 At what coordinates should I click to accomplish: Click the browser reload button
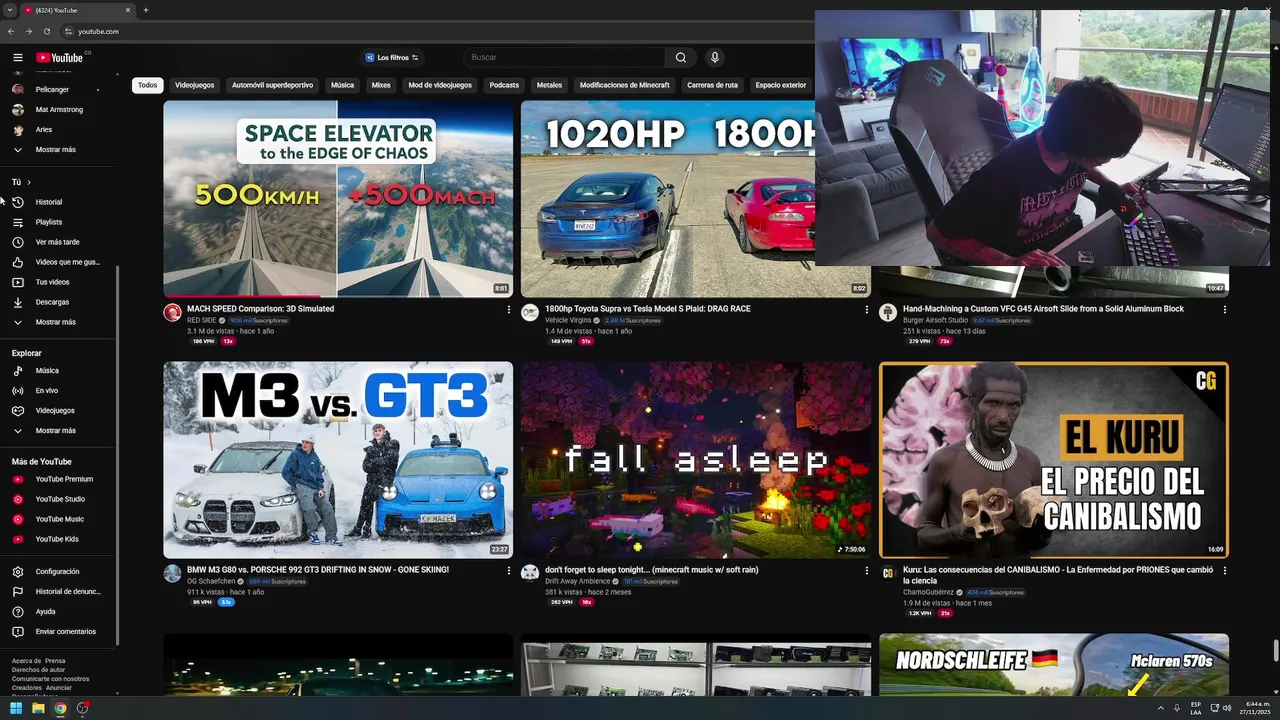46,31
